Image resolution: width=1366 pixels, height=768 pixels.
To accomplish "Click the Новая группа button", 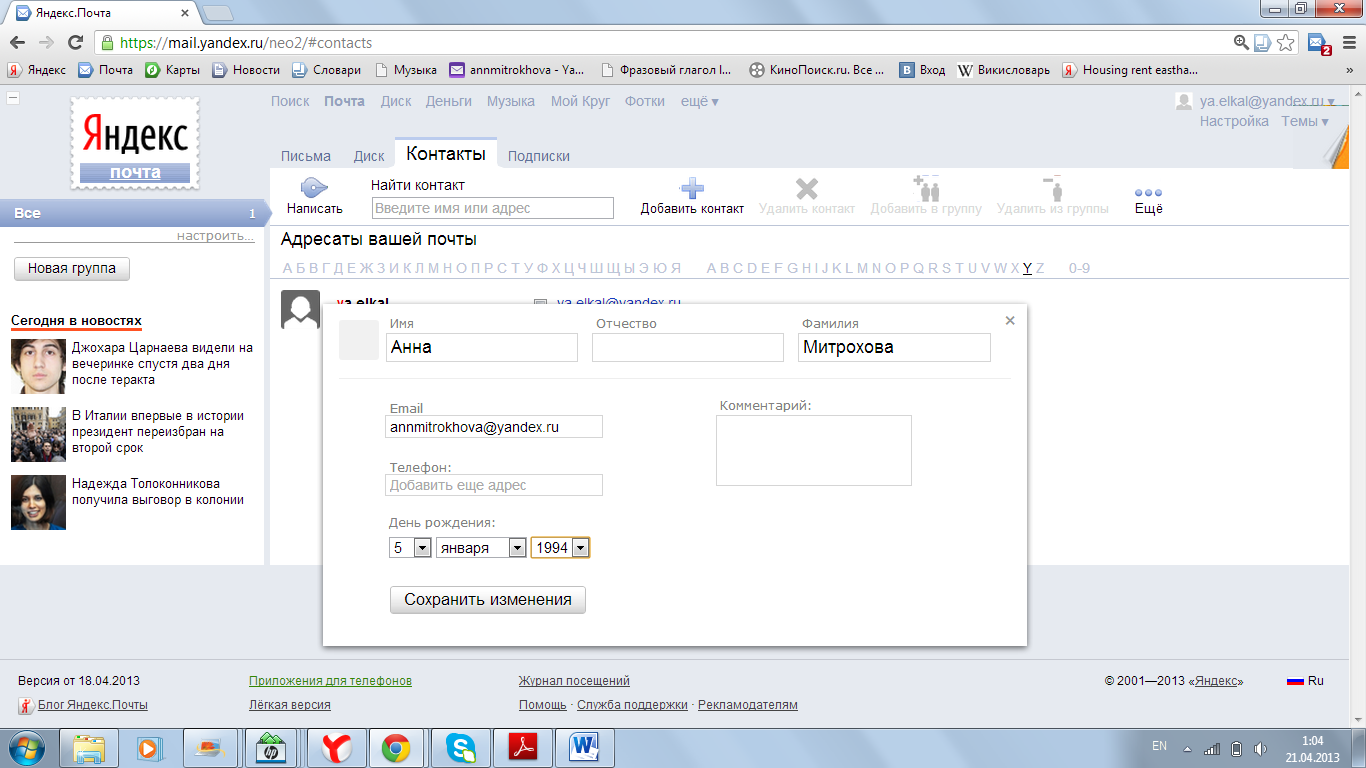I will [x=72, y=268].
